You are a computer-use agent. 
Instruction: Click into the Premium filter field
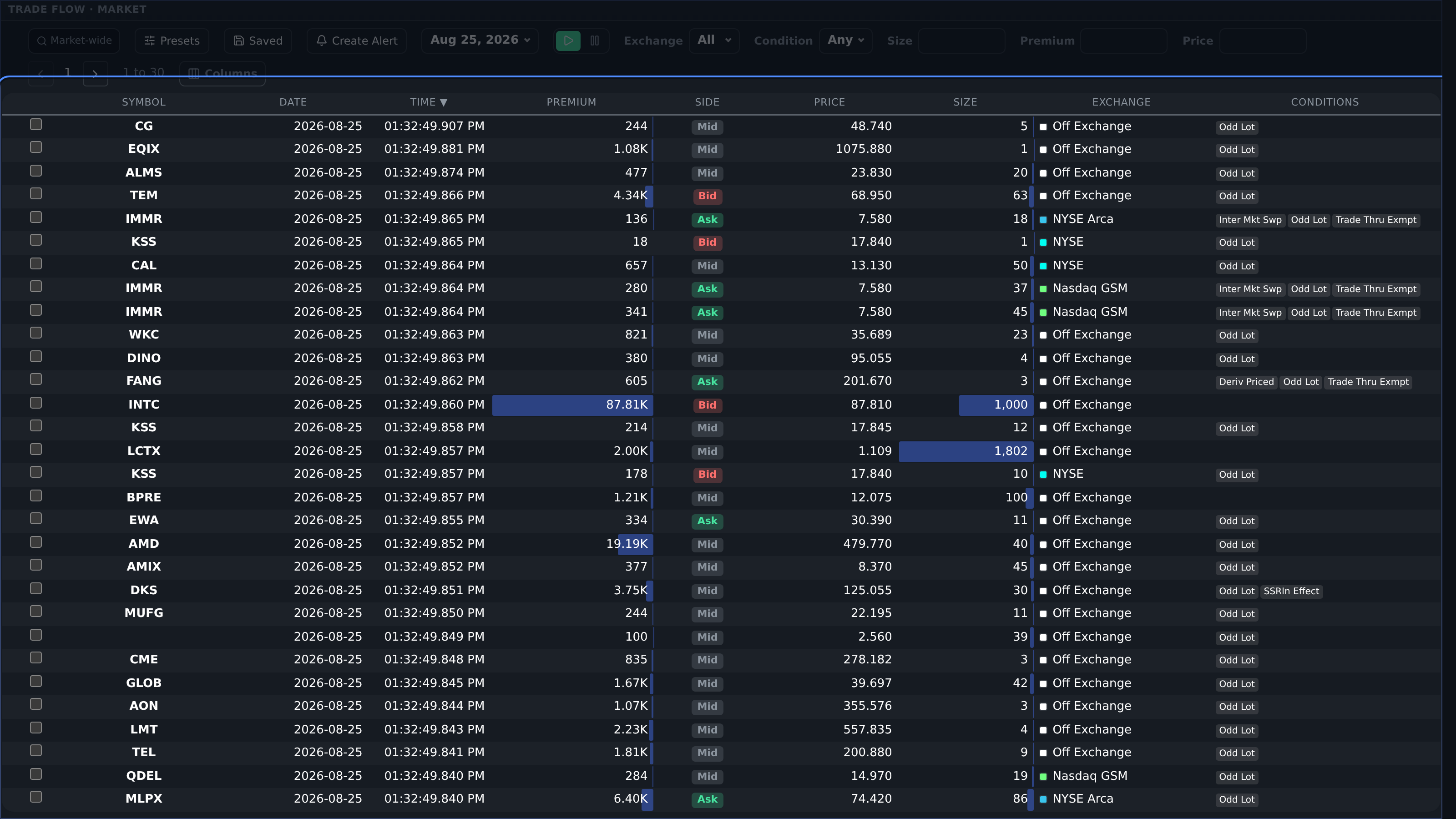click(x=1124, y=40)
